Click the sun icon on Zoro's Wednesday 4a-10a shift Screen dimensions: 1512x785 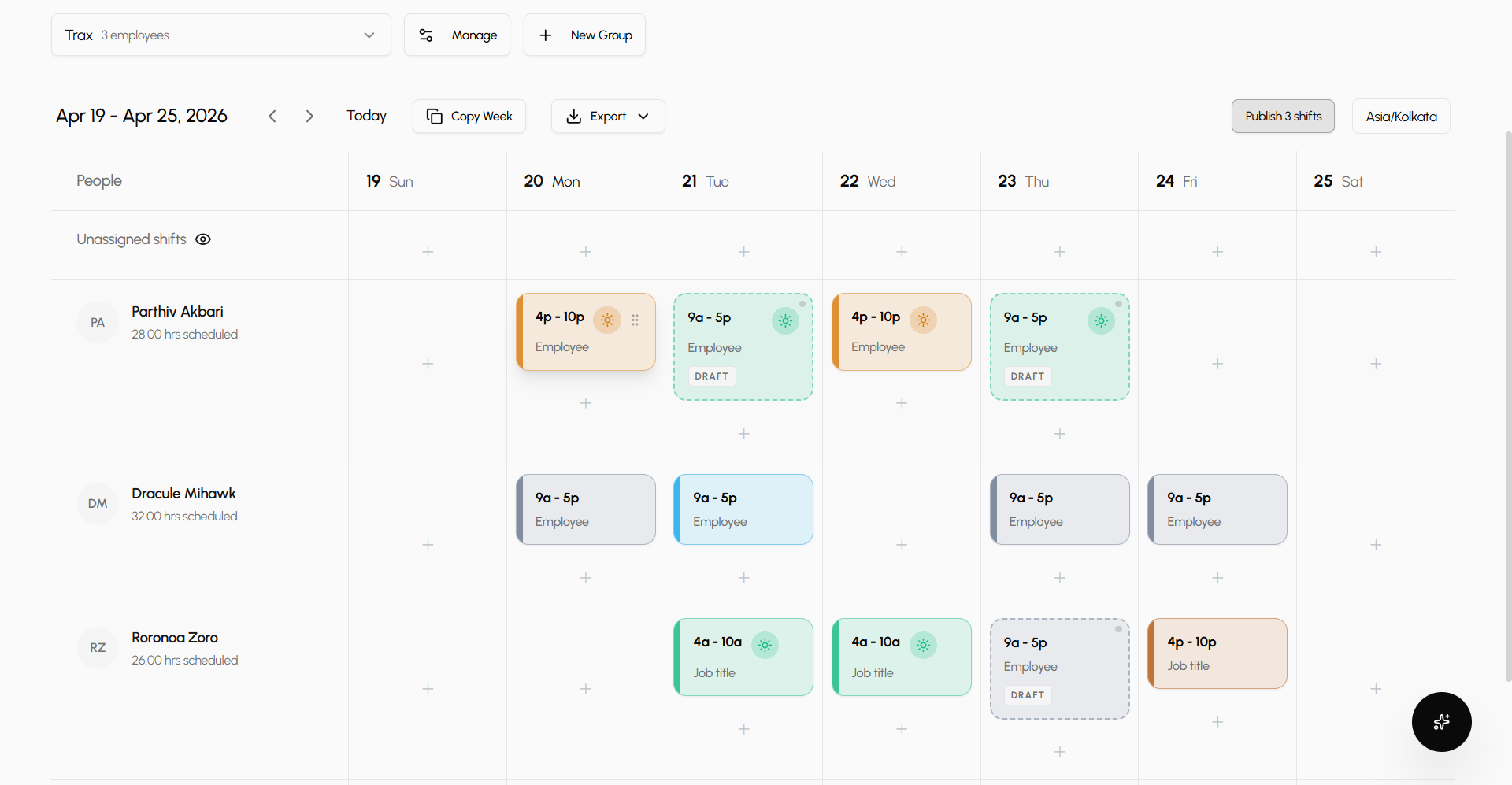[x=924, y=645]
